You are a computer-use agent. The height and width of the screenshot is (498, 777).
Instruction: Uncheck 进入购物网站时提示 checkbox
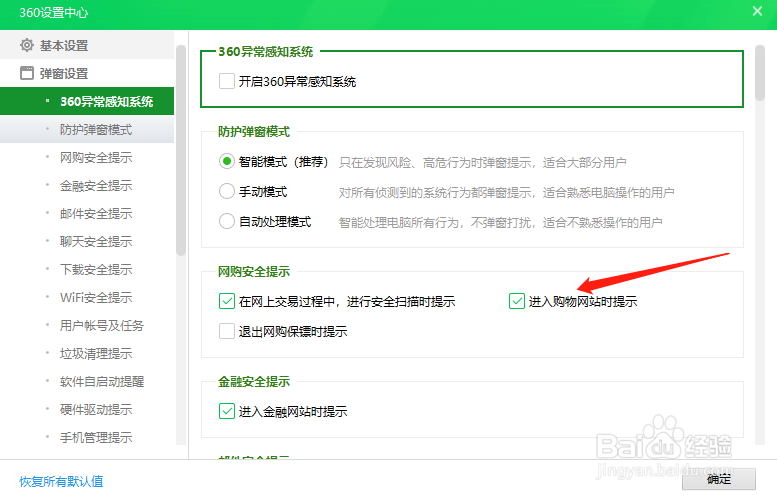point(517,301)
